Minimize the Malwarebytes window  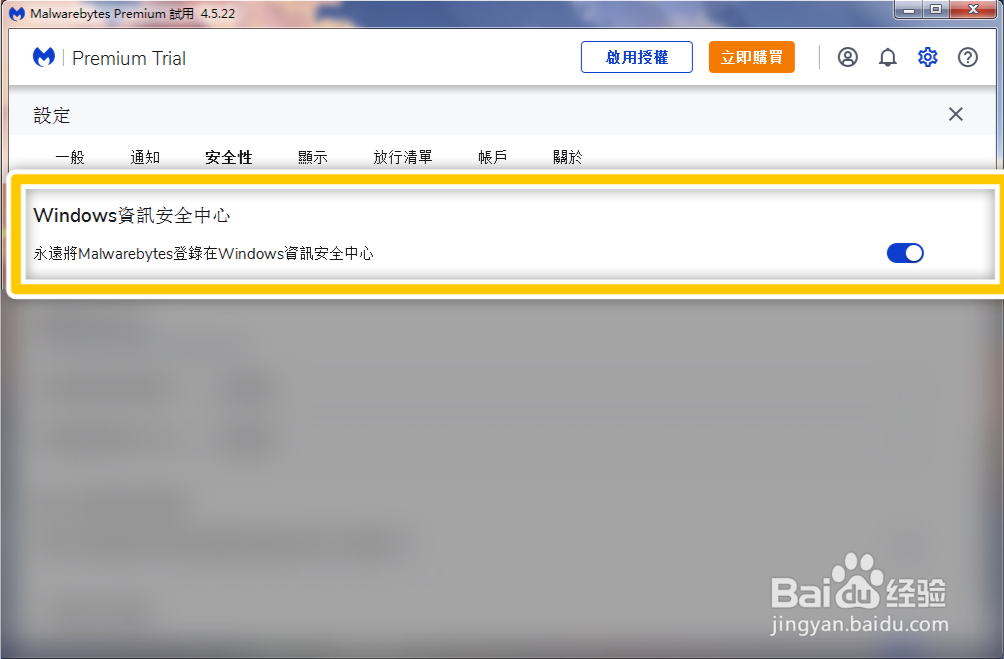(908, 10)
